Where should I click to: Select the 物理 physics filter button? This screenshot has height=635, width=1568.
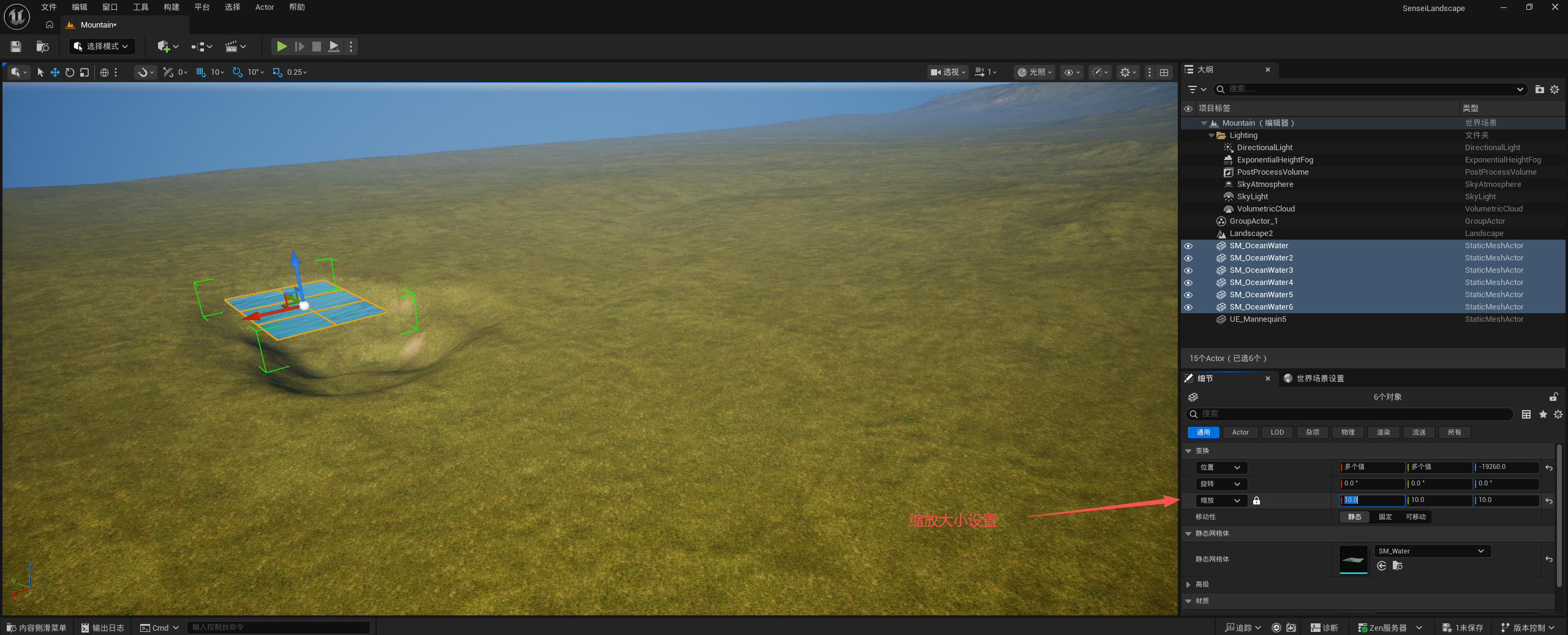(x=1348, y=433)
